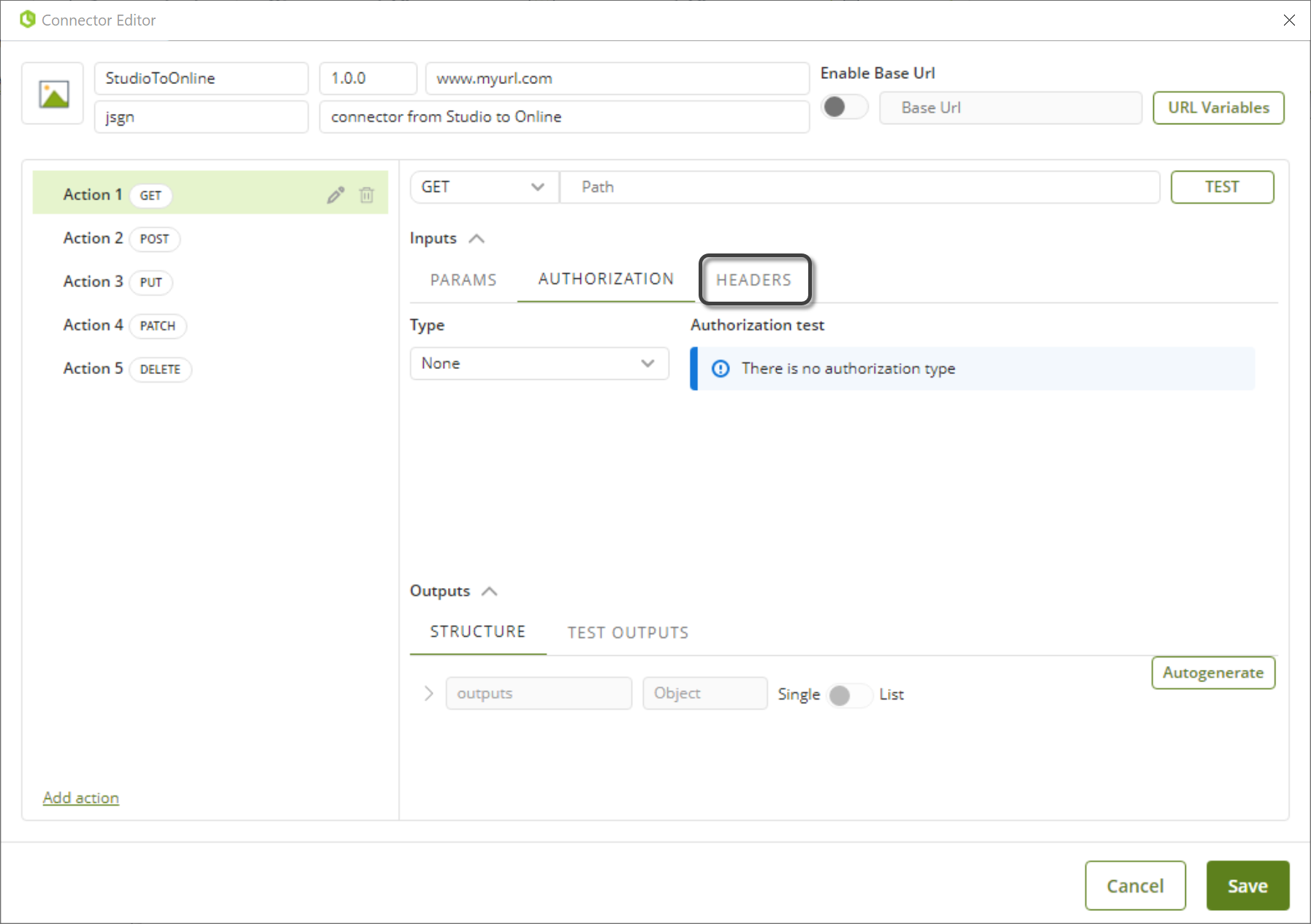Viewport: 1311px width, 924px height.
Task: Click the 'Authorization test' label
Action: tap(757, 325)
